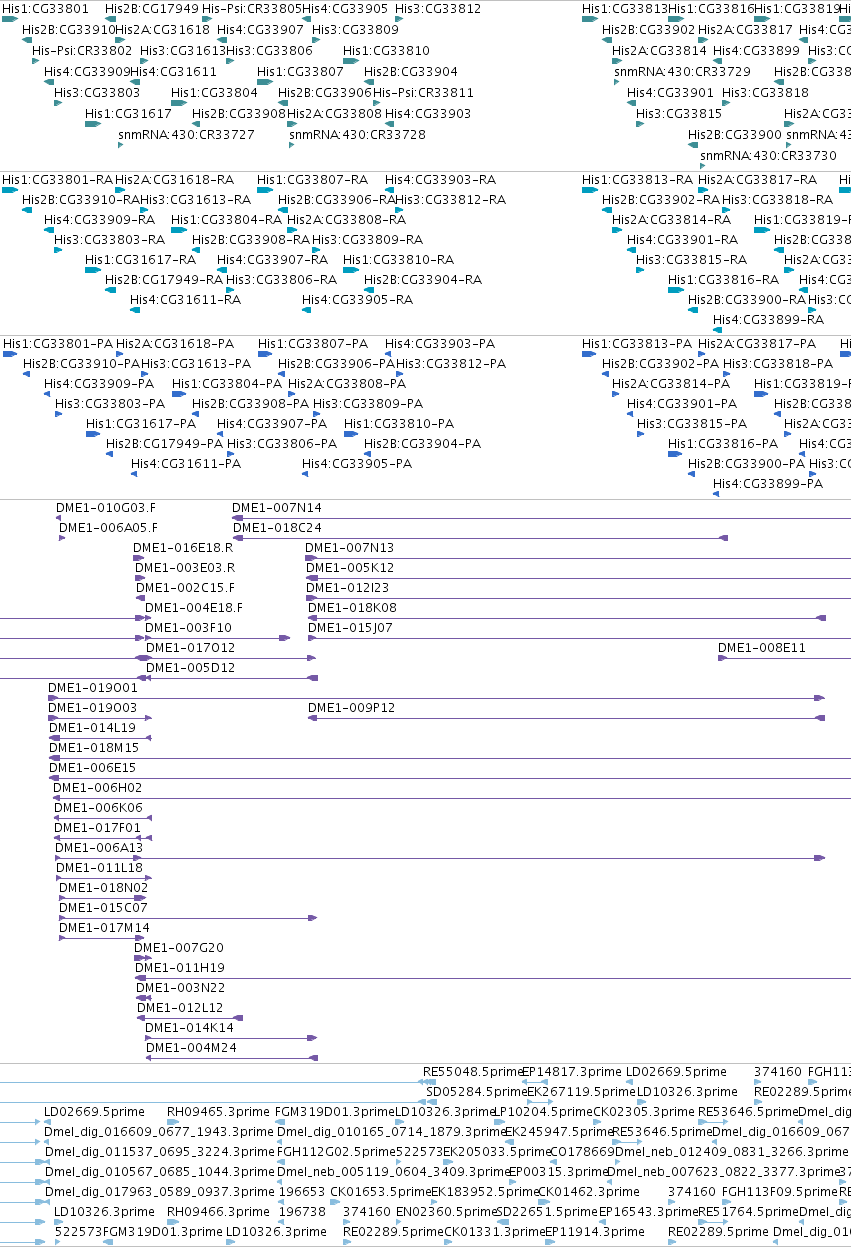The image size is (851, 1247).
Task: Click transcript His4:CG33899-RA
Action: (768, 320)
